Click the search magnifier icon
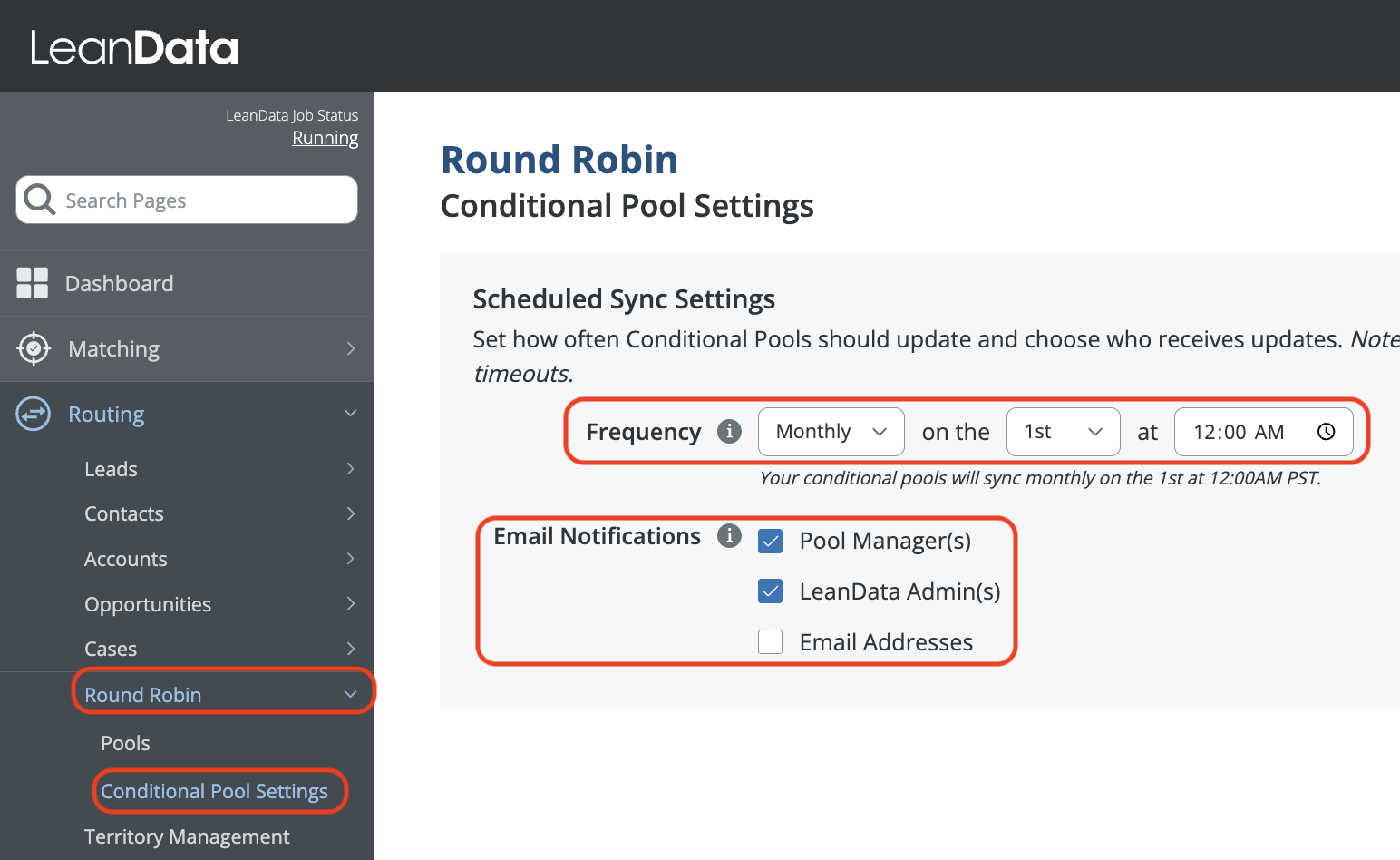The height and width of the screenshot is (860, 1400). (40, 200)
